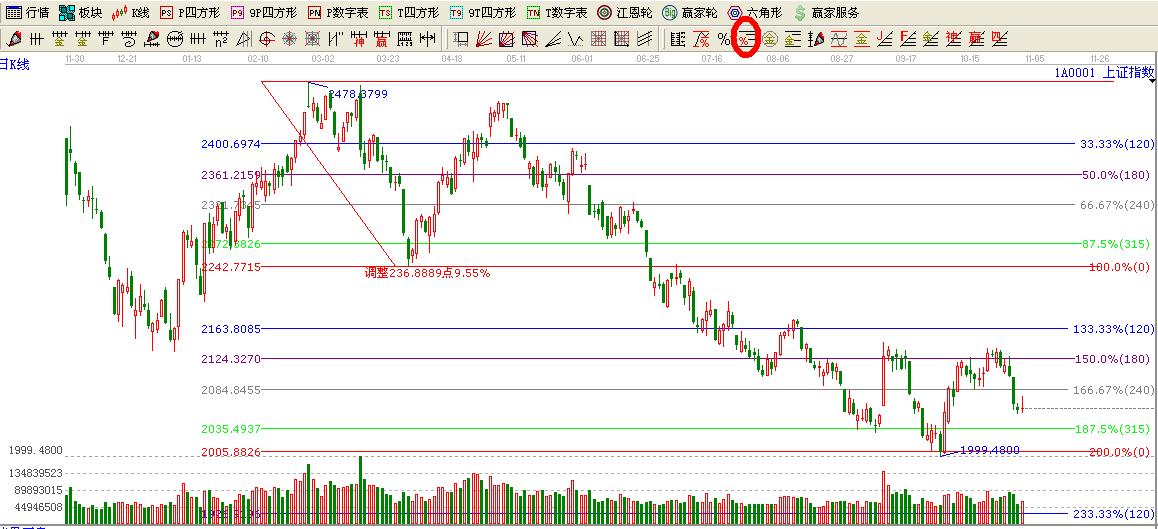Open the P数字表 number table
Viewport: 1158px width, 529px height.
click(338, 13)
